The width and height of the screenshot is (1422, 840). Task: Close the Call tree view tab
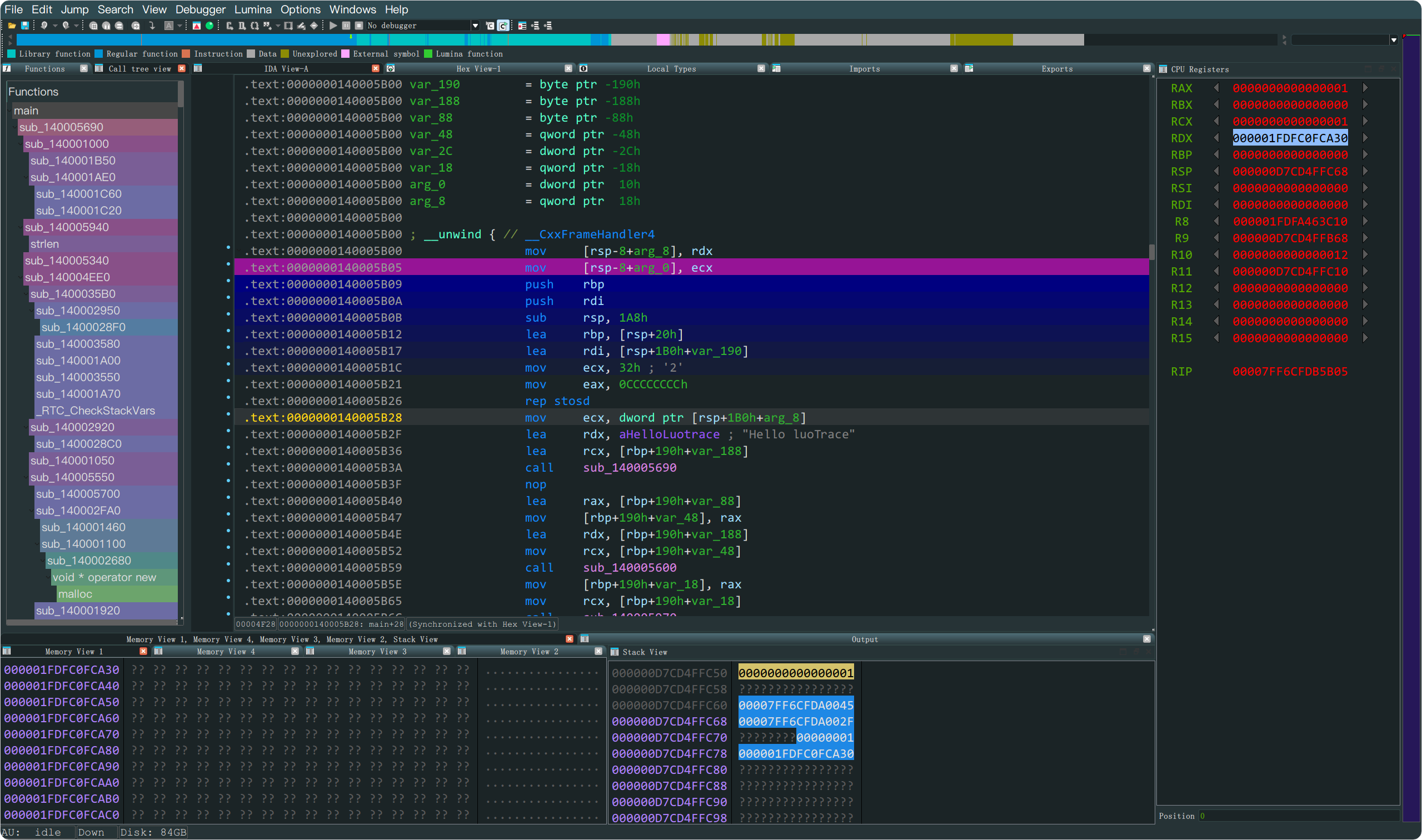(182, 68)
